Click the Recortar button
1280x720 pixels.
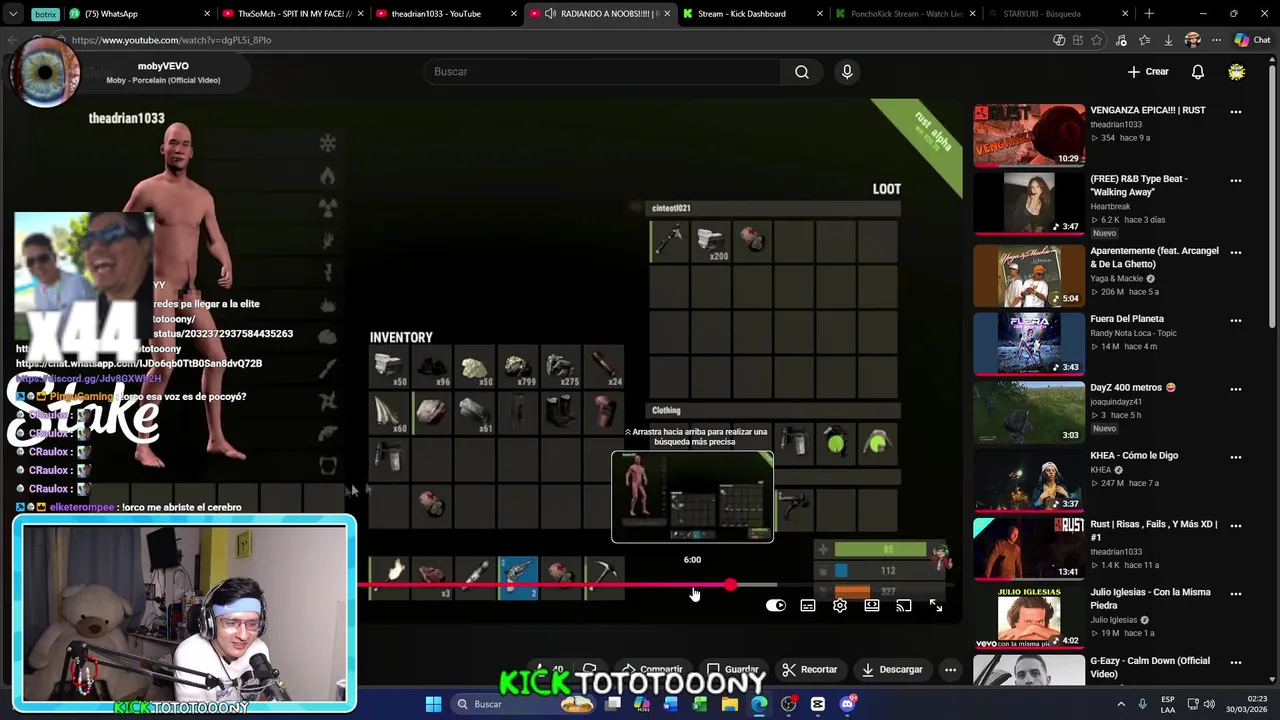[809, 669]
